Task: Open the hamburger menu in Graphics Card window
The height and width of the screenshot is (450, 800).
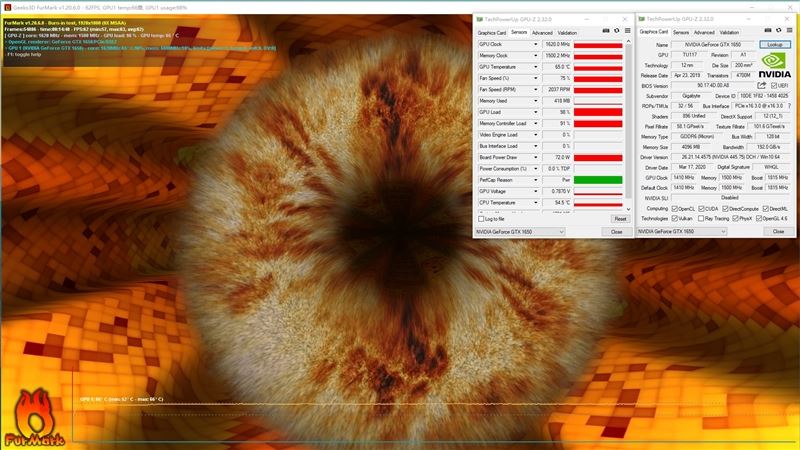Action: pyautogui.click(x=789, y=31)
